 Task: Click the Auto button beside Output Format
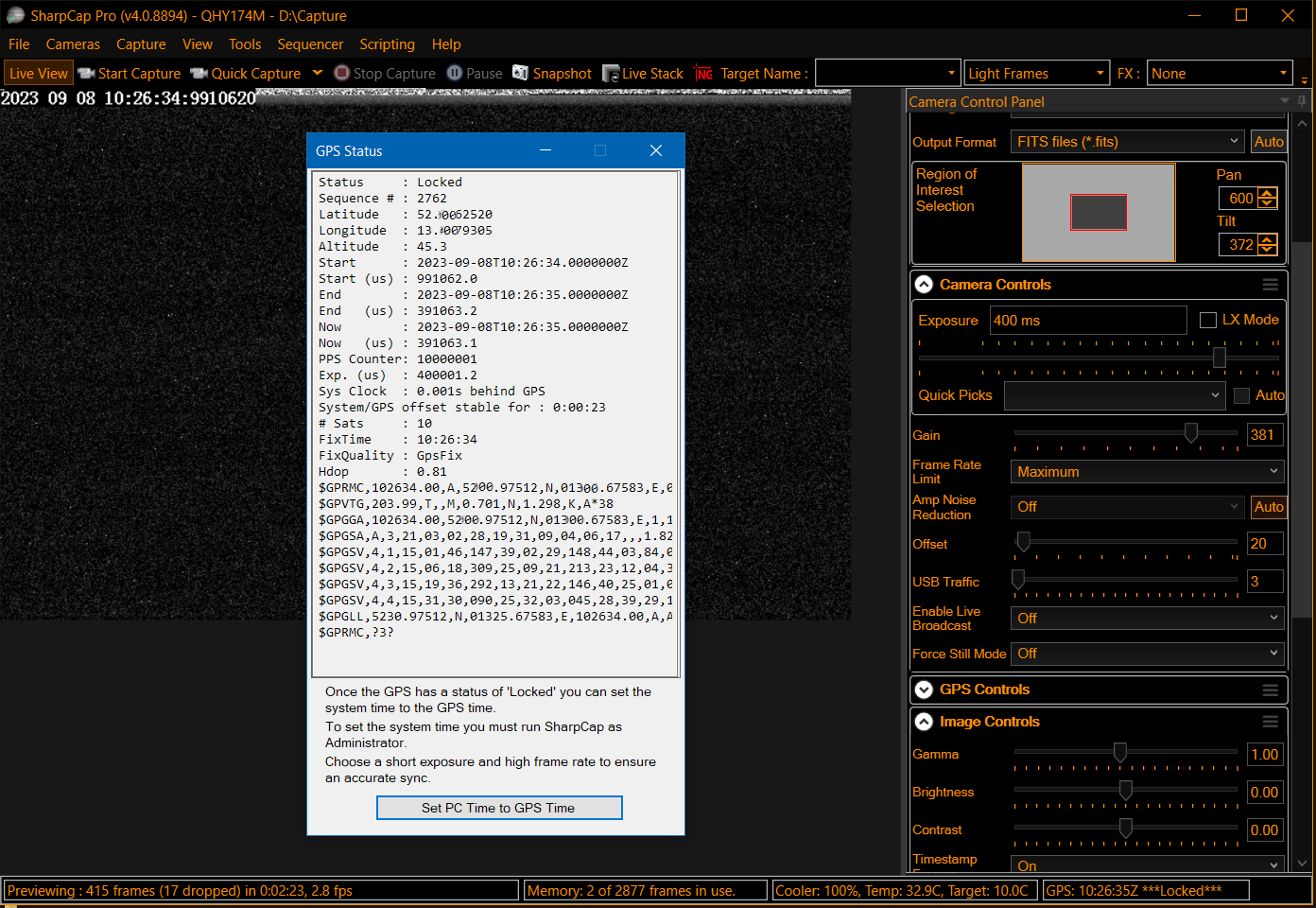coord(1269,142)
